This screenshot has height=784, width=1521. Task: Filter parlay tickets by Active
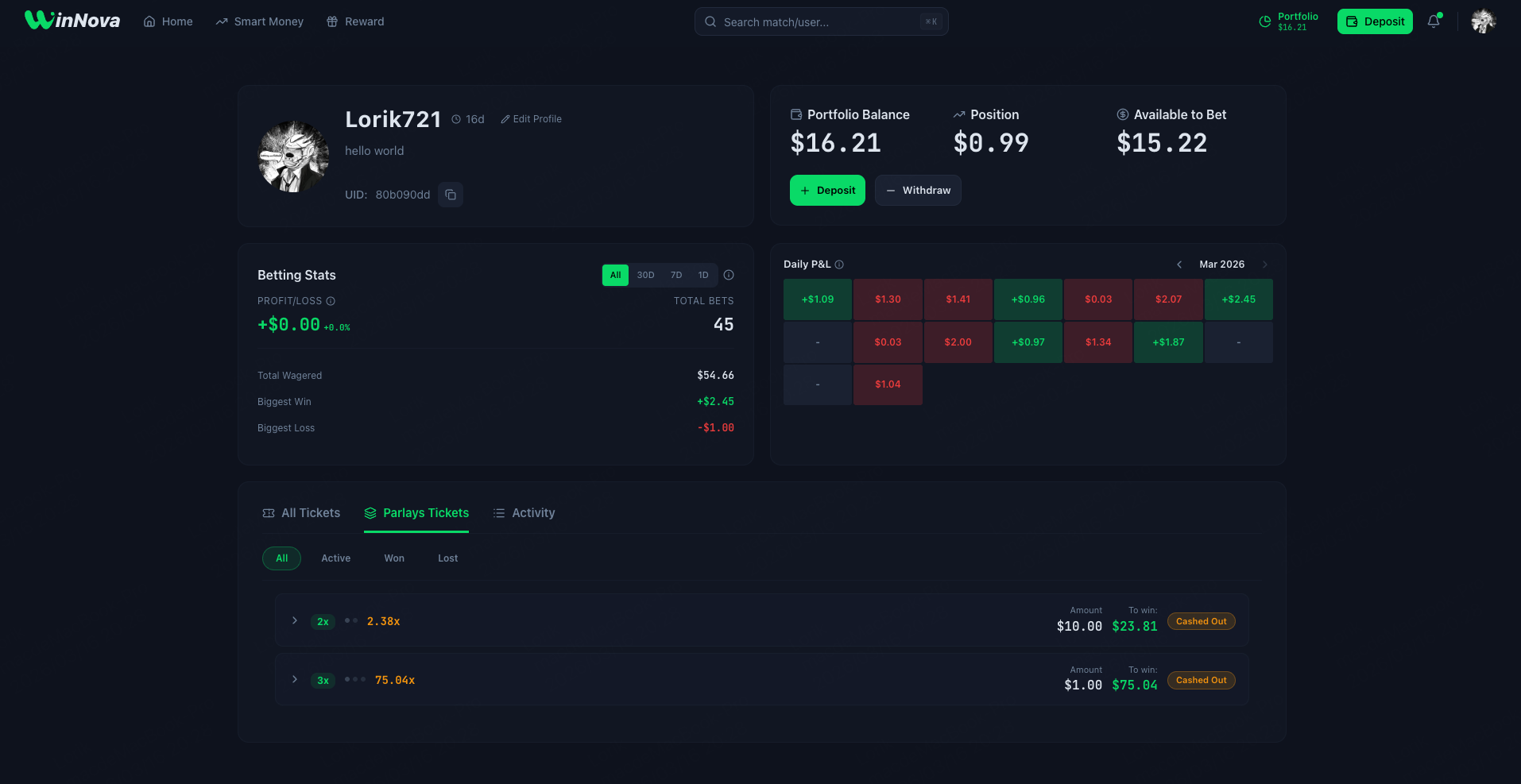(335, 558)
